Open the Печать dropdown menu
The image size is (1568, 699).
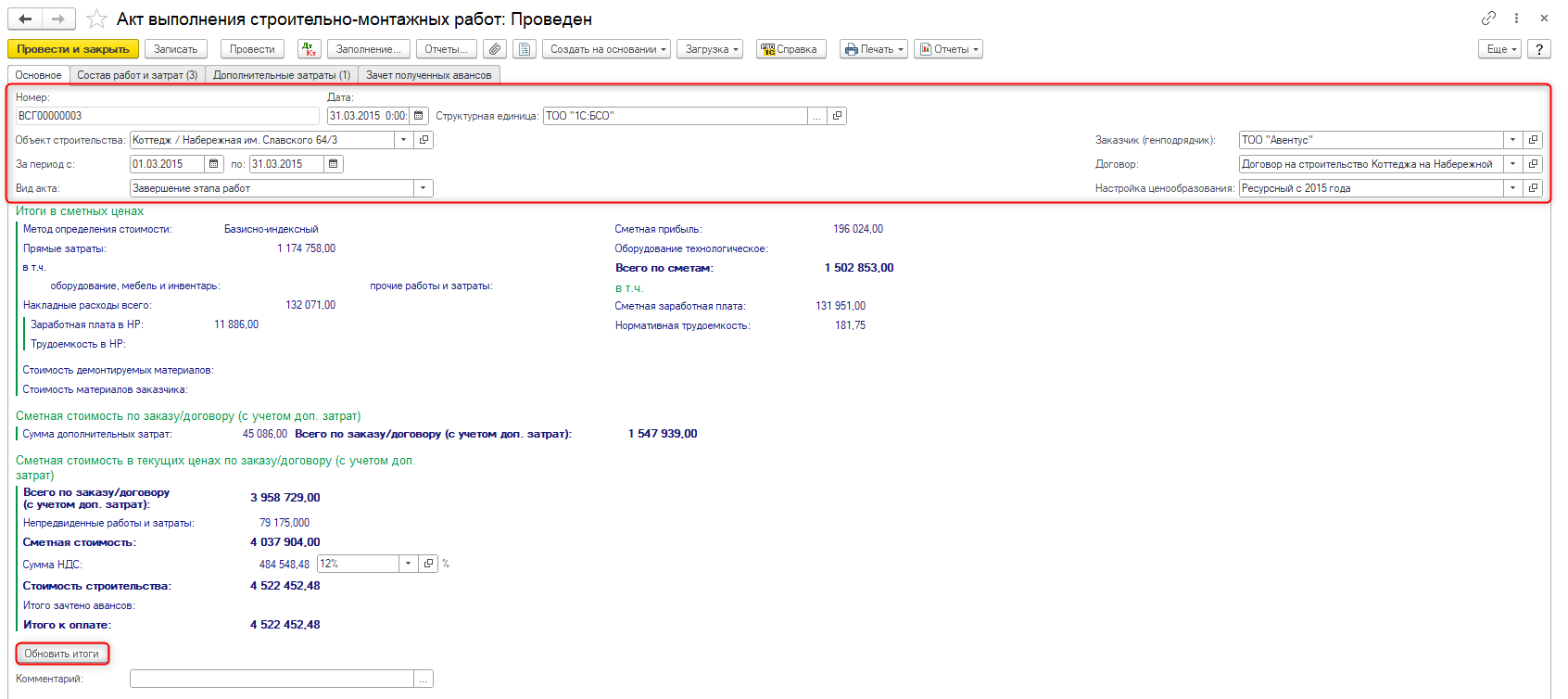pyautogui.click(x=873, y=49)
